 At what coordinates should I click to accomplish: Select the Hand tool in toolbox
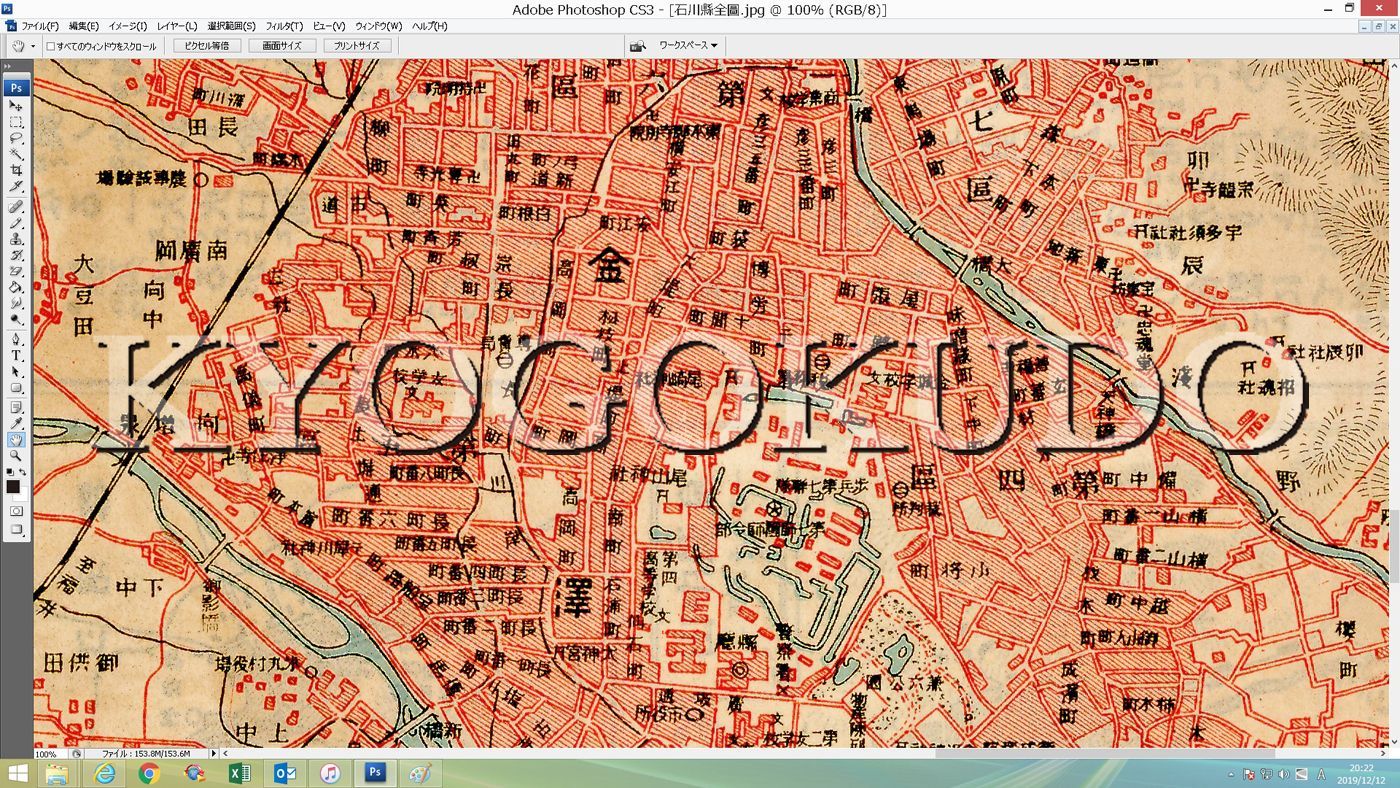[16, 440]
